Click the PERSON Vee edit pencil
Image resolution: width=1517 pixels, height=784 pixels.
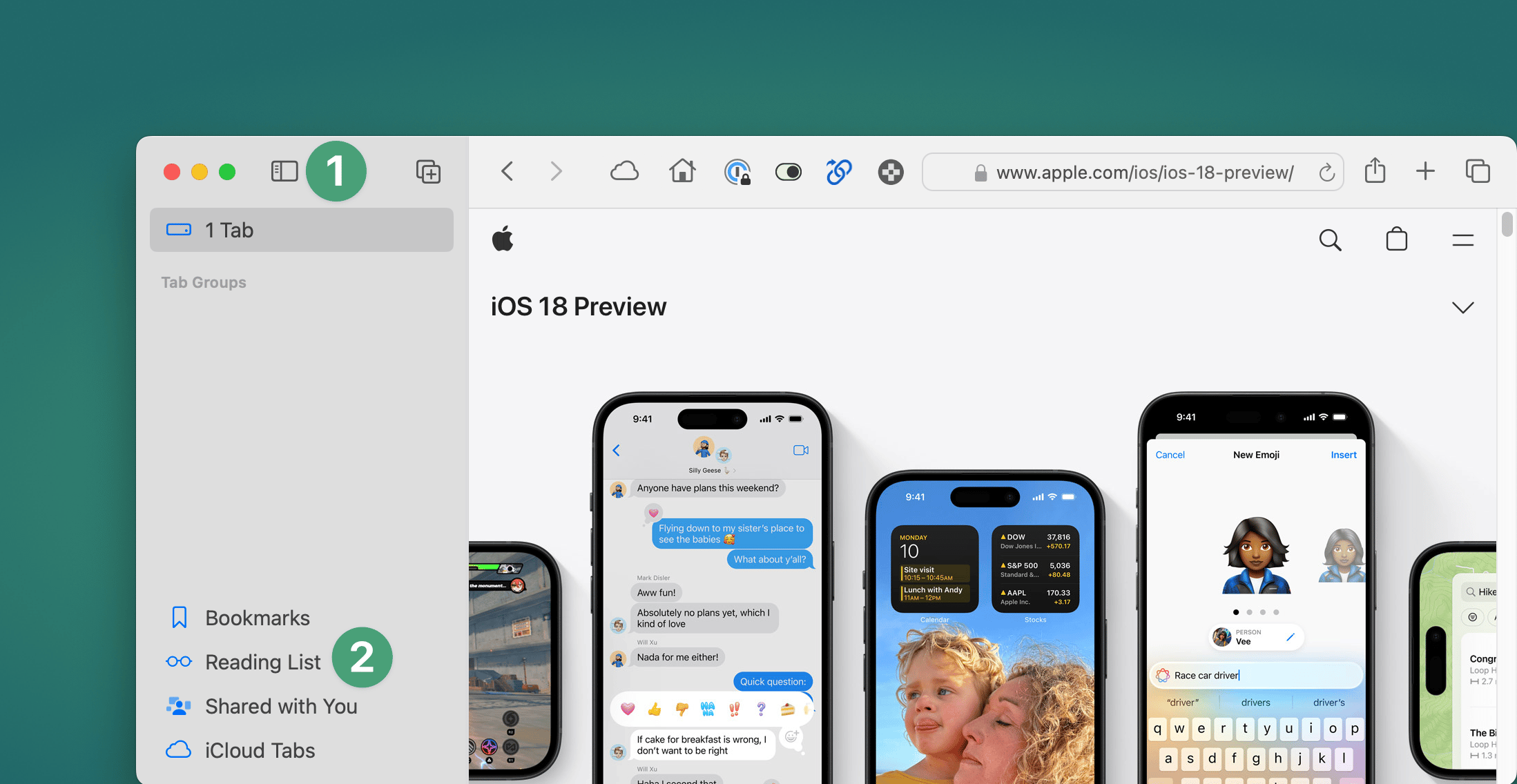pos(1290,637)
